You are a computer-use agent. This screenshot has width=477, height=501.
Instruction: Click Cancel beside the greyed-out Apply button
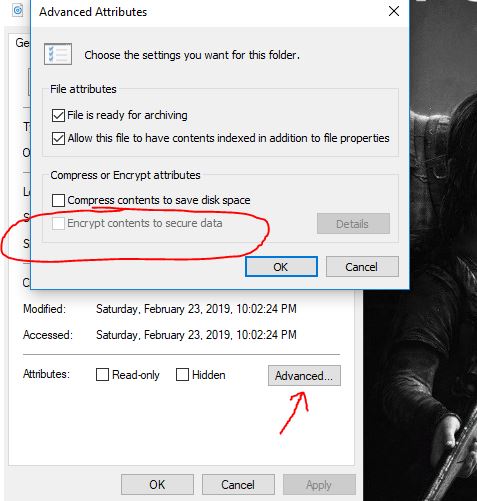click(238, 484)
